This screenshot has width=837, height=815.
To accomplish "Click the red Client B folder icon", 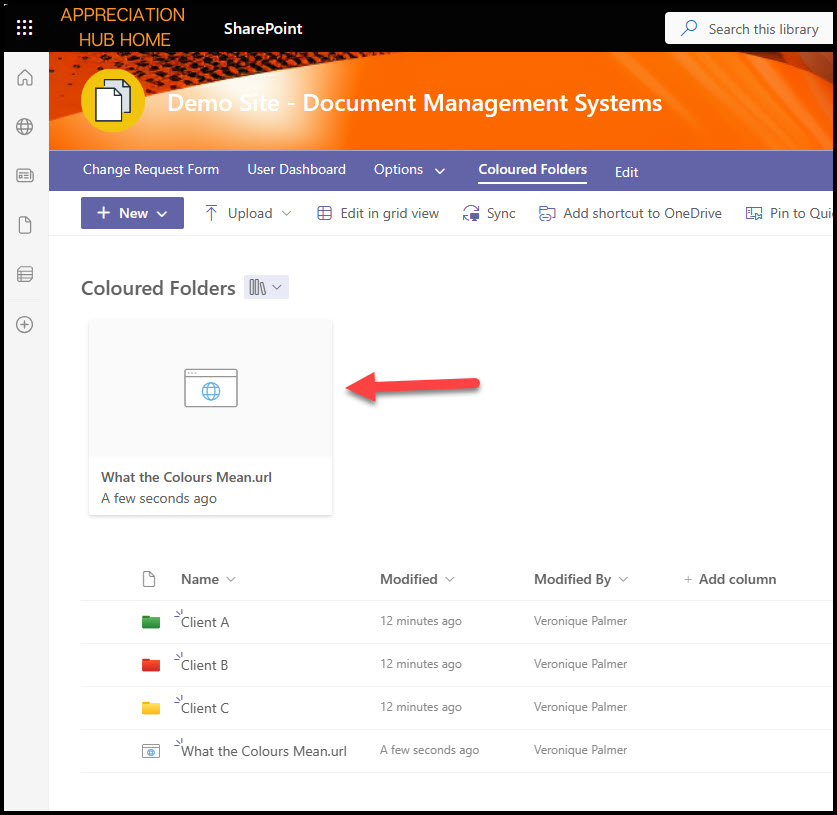I will [151, 665].
